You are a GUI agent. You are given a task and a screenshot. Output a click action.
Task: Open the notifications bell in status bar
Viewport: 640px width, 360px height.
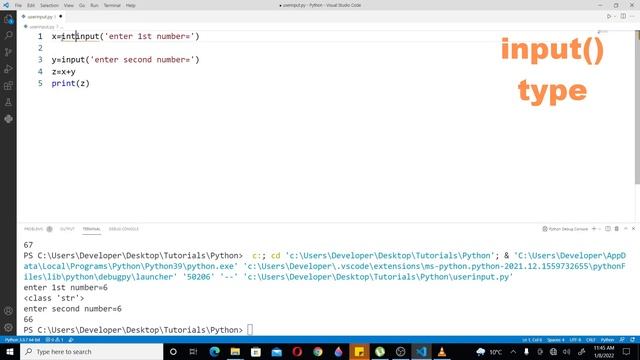point(632,340)
